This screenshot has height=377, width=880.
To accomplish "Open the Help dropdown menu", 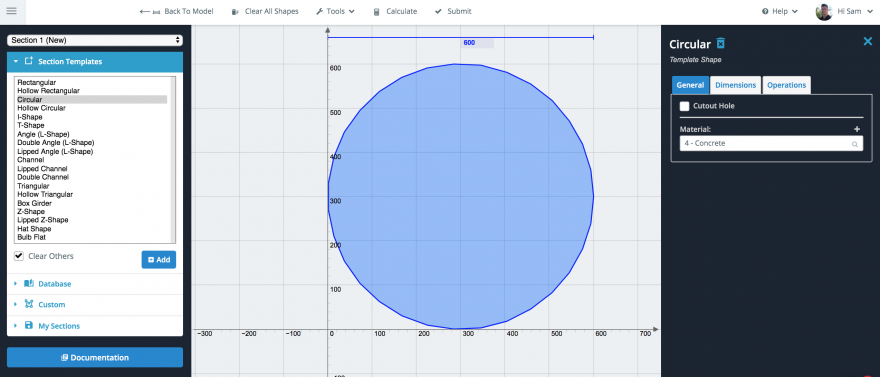I will coord(780,11).
